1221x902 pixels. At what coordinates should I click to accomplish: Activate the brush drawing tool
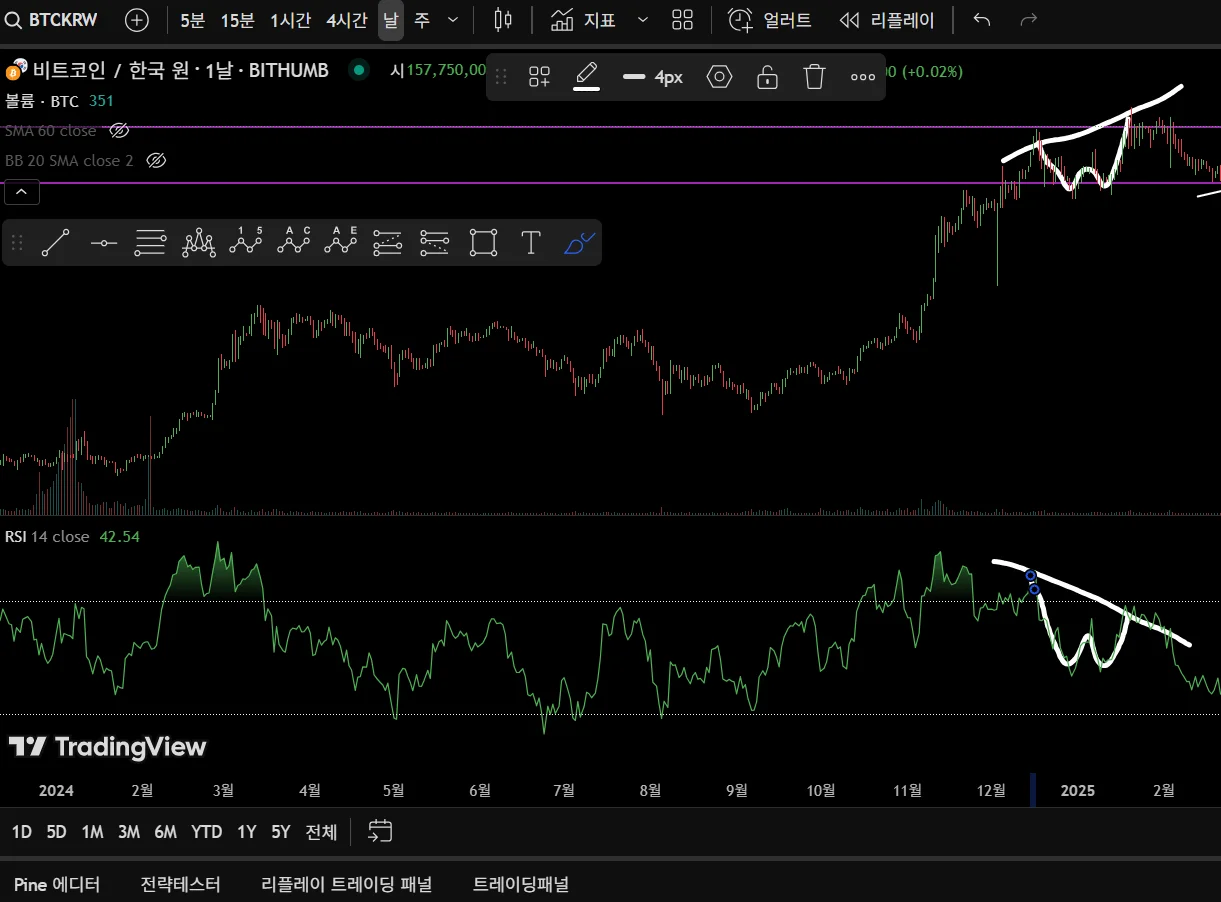point(579,243)
